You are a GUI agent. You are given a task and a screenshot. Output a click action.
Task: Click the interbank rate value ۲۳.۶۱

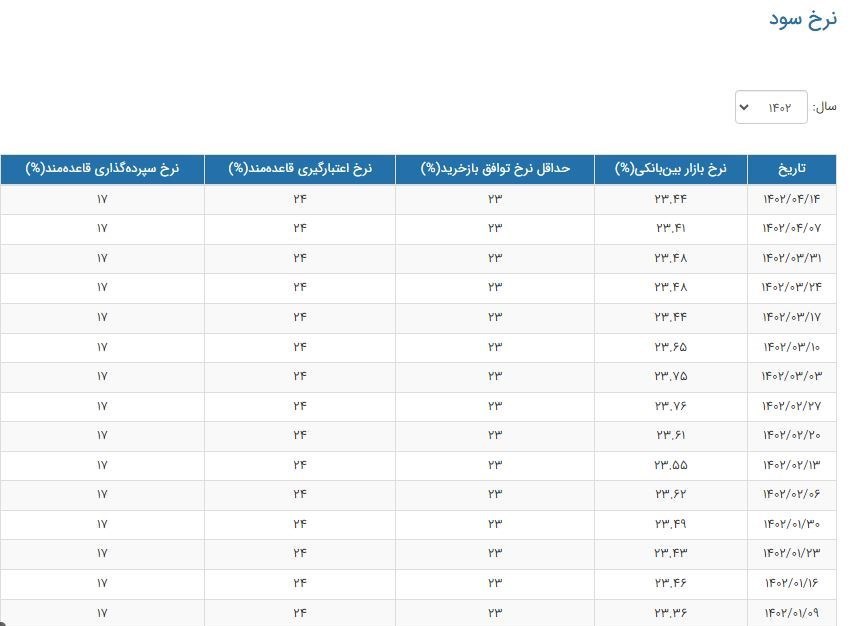coord(670,435)
